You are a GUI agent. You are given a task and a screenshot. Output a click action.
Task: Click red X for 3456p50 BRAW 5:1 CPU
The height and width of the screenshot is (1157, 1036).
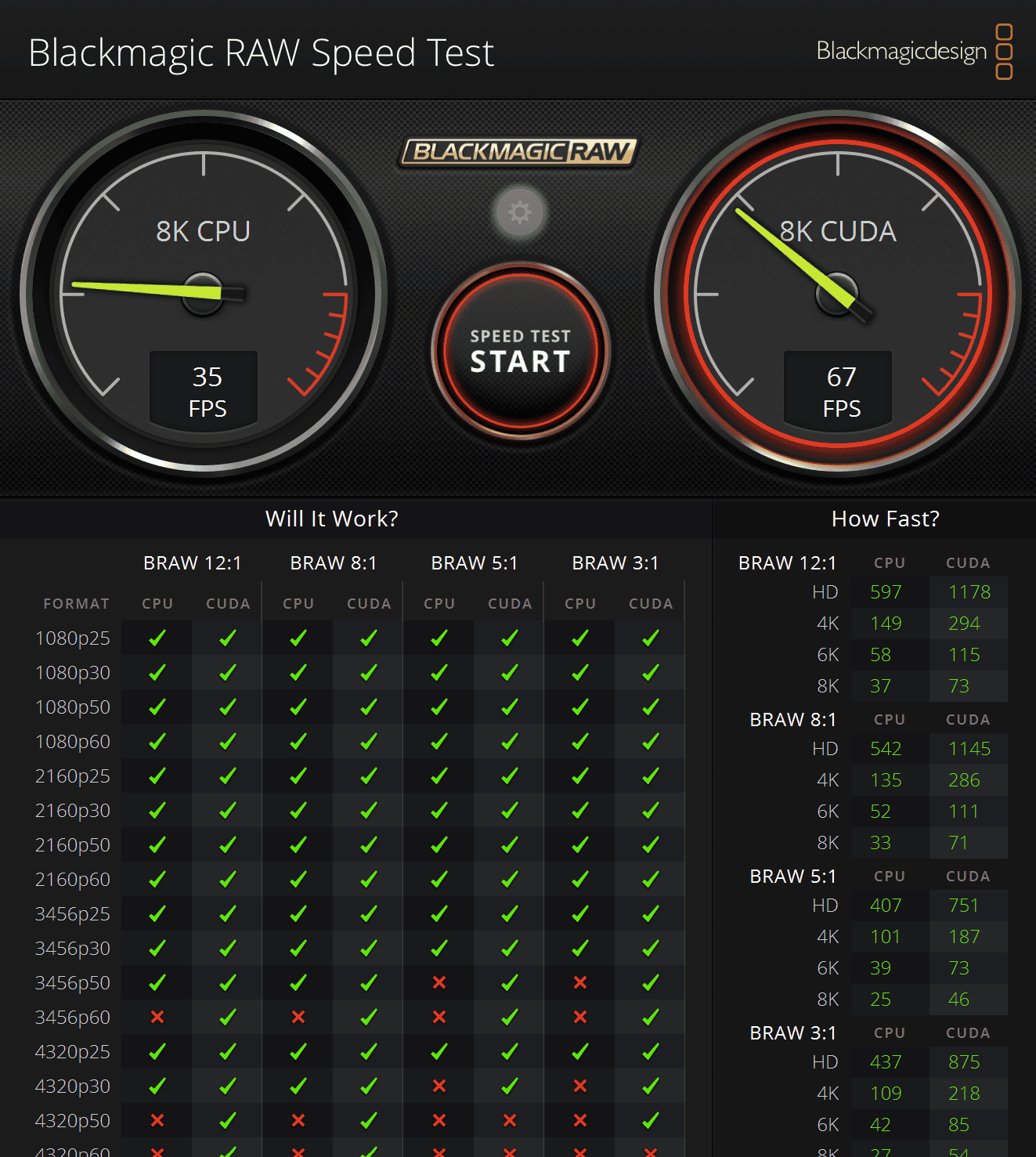pos(439,982)
